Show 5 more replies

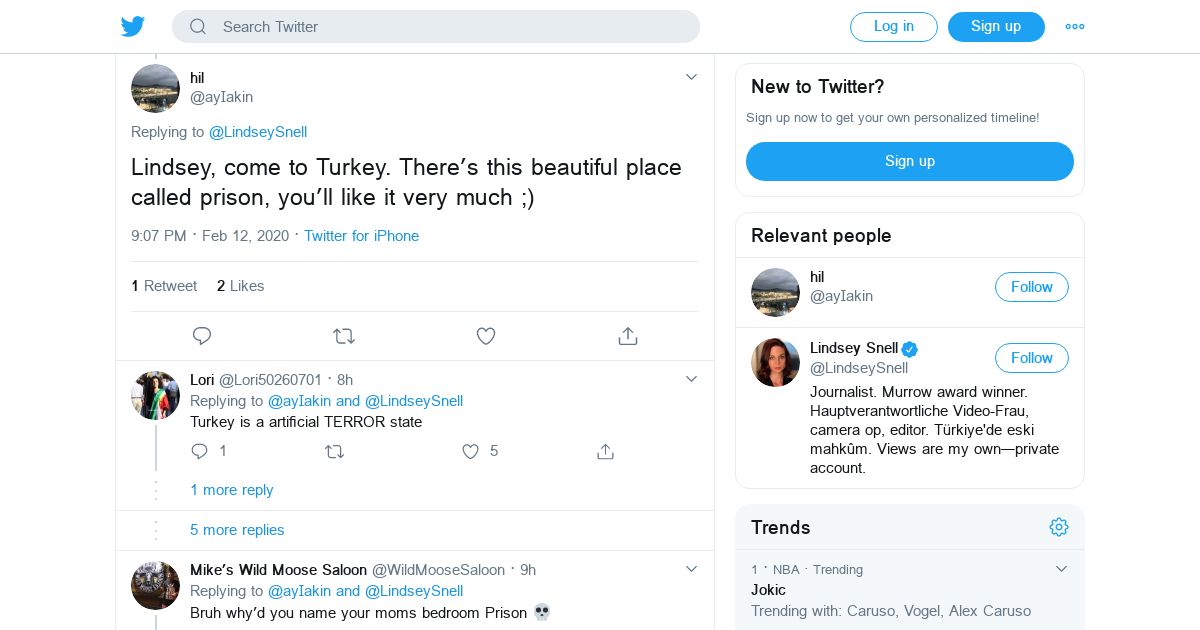[237, 530]
